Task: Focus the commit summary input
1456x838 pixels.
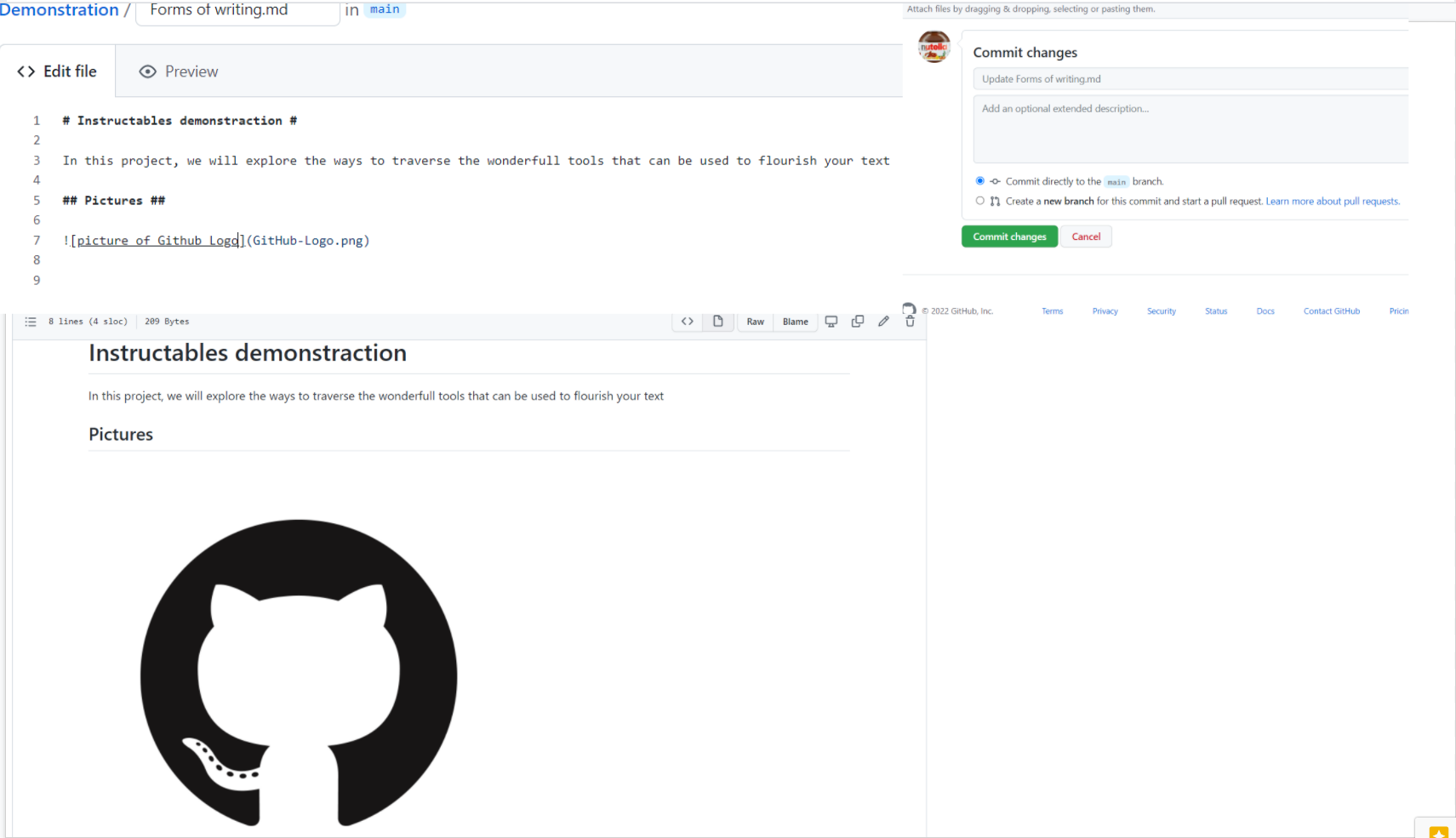Action: (1190, 79)
